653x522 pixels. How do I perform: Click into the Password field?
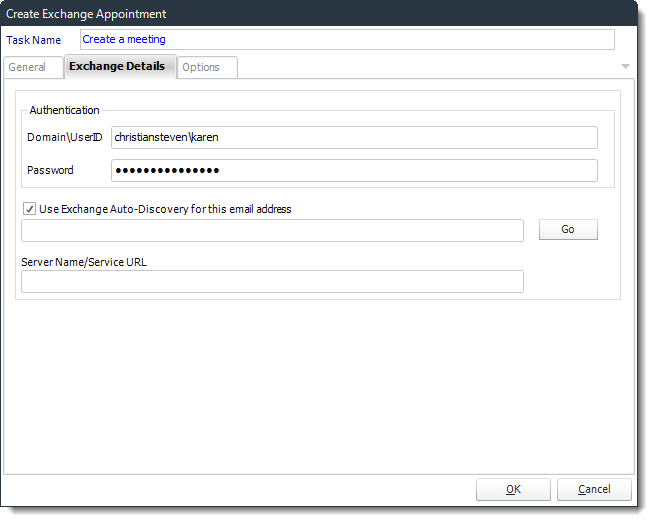point(354,170)
